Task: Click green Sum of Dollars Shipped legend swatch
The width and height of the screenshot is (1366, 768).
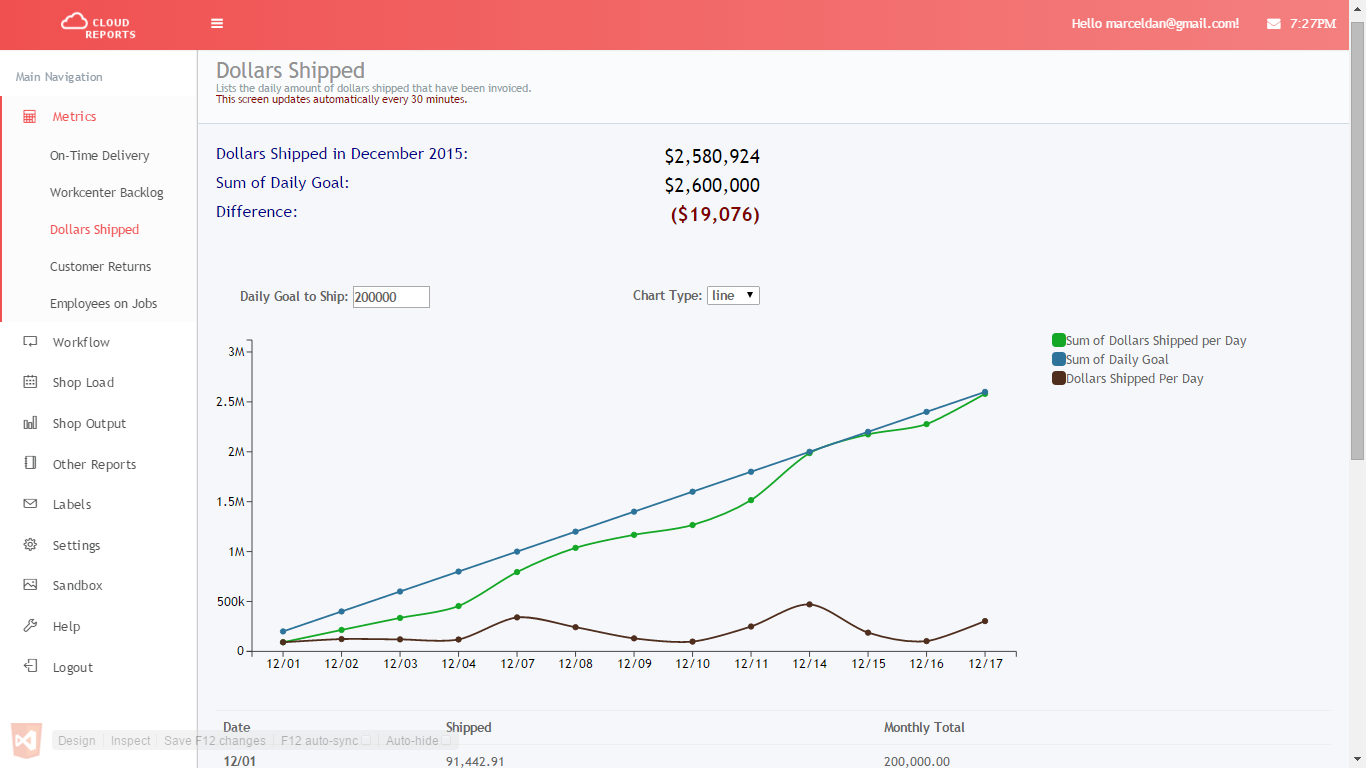Action: [x=1059, y=340]
